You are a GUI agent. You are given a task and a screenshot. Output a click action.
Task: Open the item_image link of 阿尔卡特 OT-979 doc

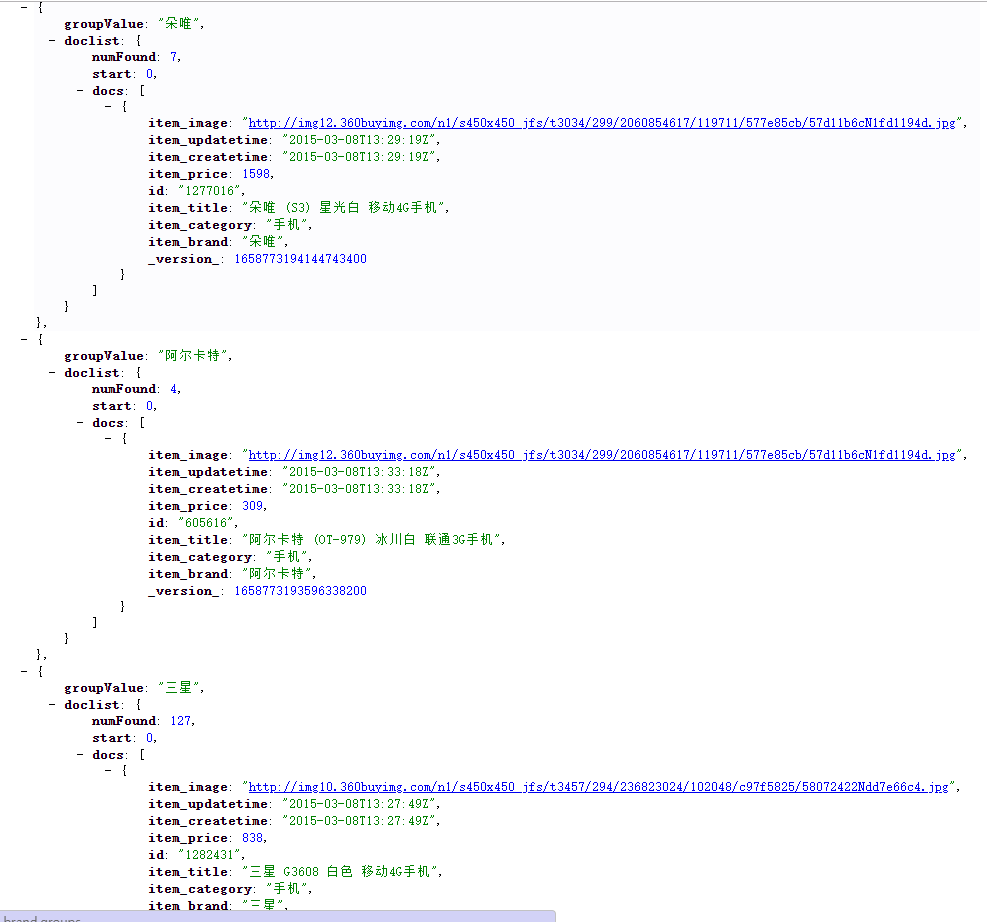[x=602, y=455]
